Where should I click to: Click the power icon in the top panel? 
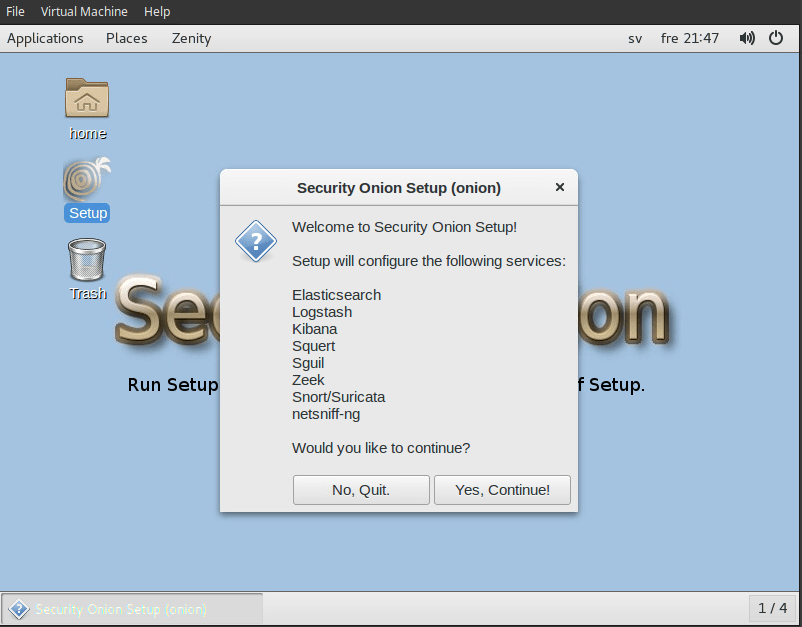click(776, 38)
